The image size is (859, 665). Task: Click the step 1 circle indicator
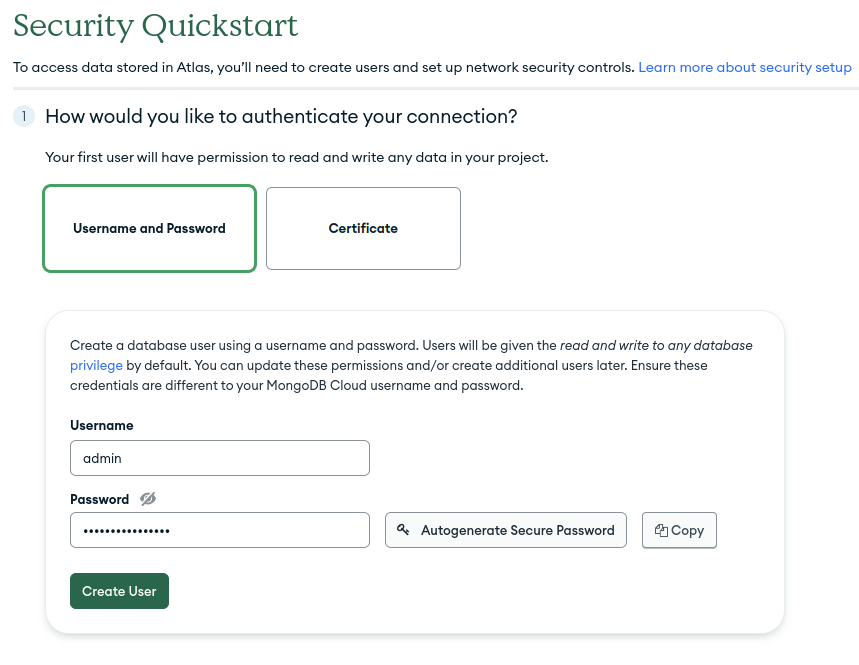point(23,116)
